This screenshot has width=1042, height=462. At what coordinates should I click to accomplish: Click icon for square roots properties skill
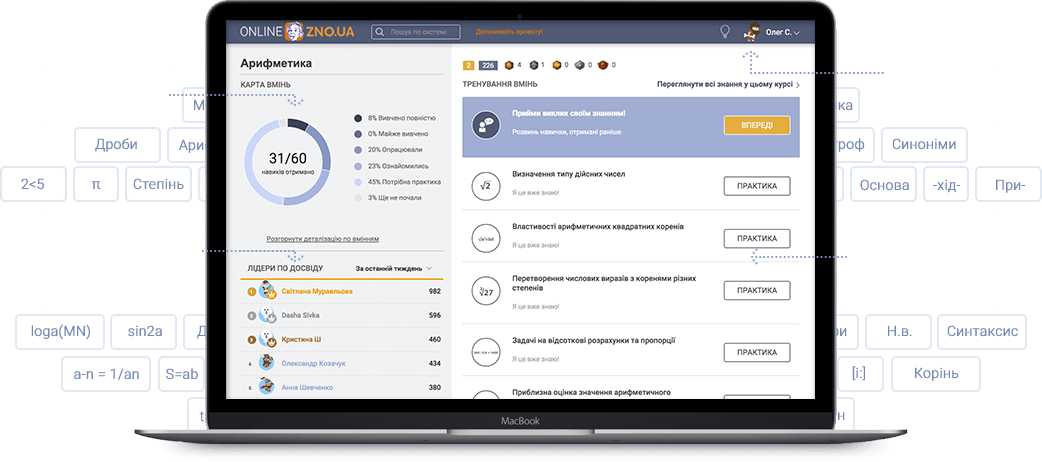tap(484, 238)
